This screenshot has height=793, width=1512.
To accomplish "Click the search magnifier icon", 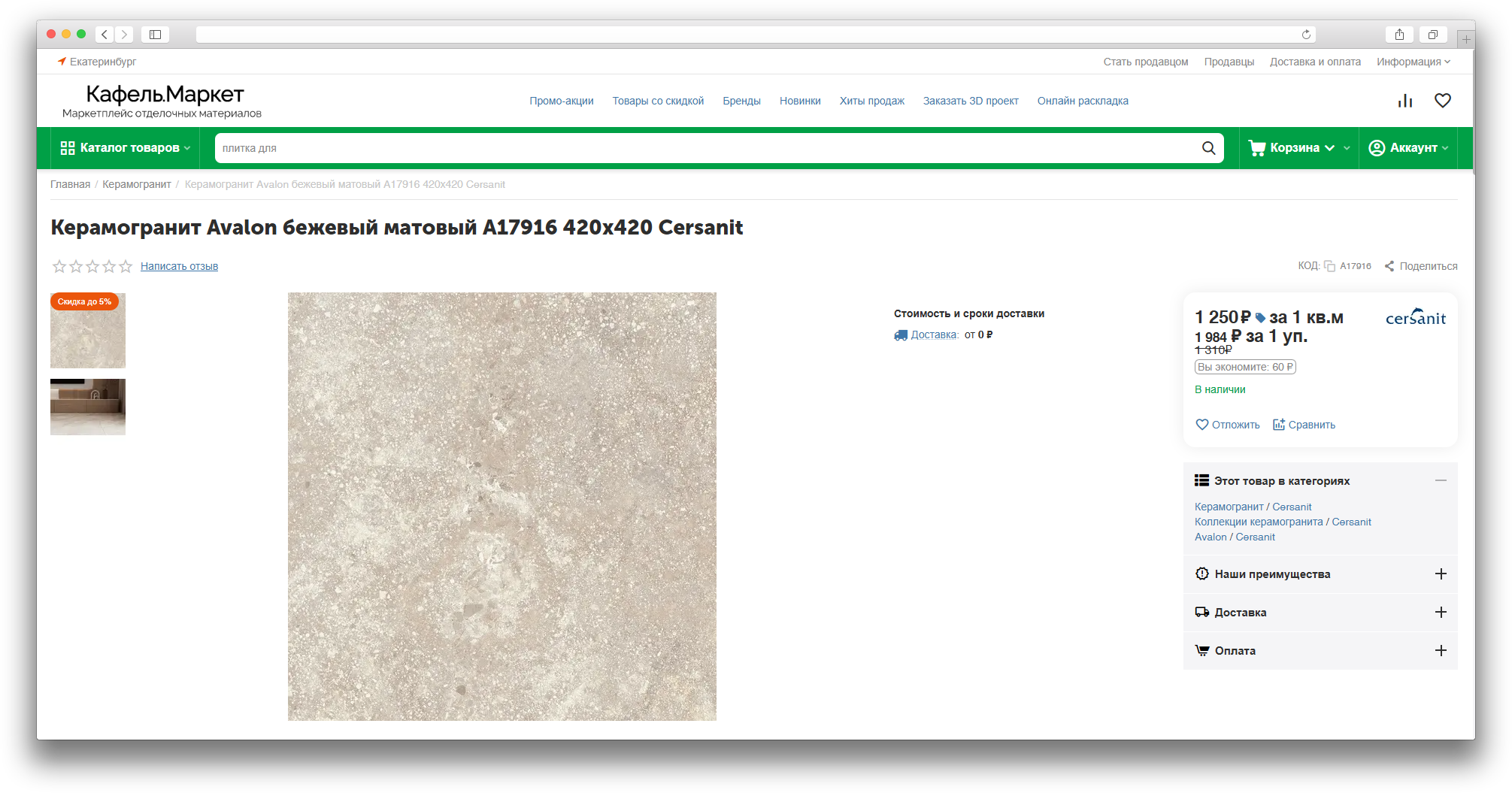I will tap(1208, 148).
